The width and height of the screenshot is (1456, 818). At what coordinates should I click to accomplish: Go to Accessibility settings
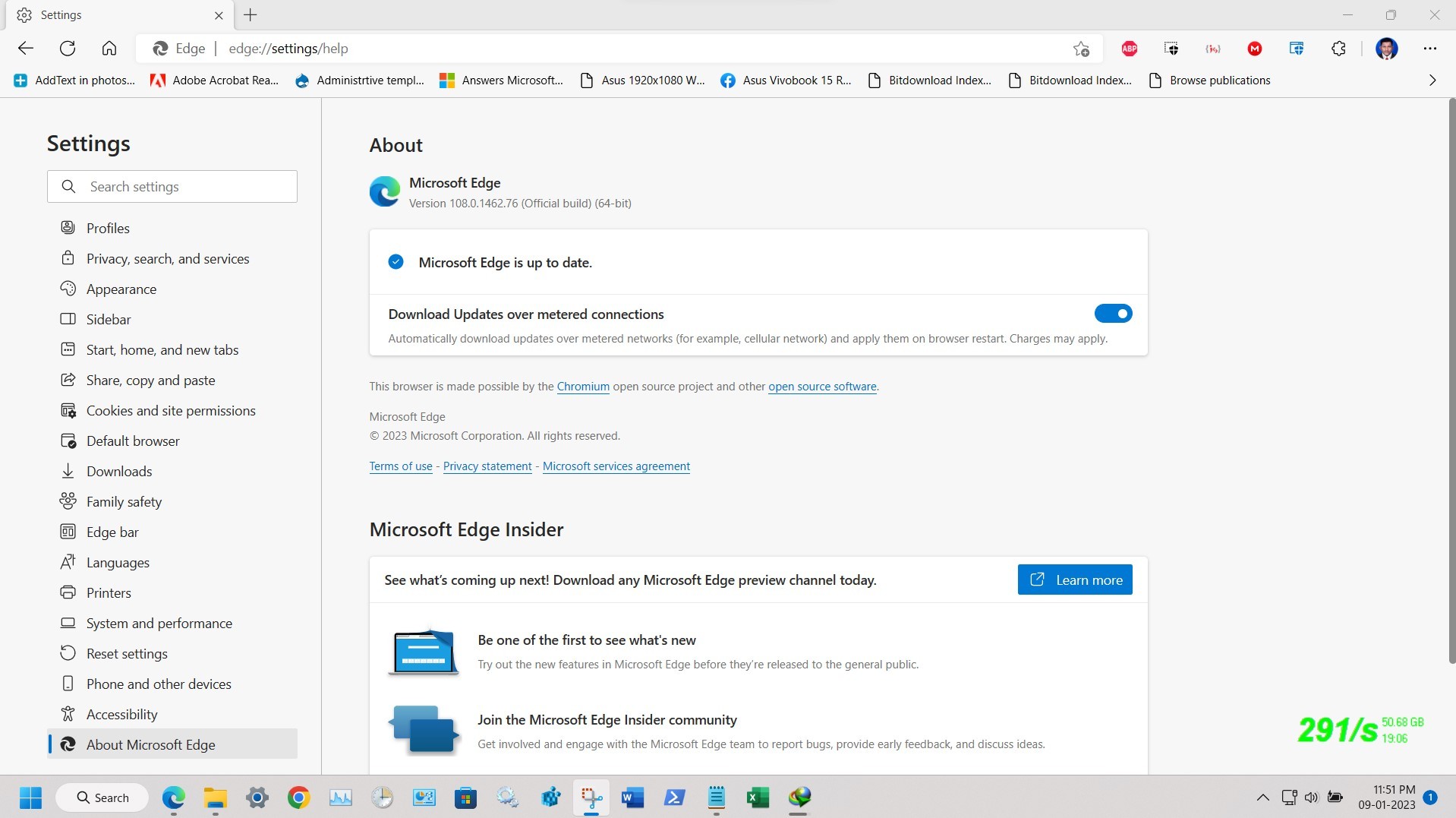[x=172, y=714]
